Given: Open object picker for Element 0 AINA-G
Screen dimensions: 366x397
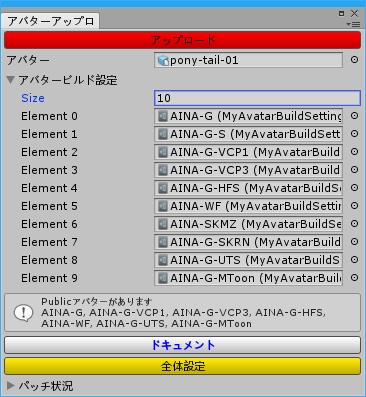Looking at the screenshot, I should coord(354,116).
